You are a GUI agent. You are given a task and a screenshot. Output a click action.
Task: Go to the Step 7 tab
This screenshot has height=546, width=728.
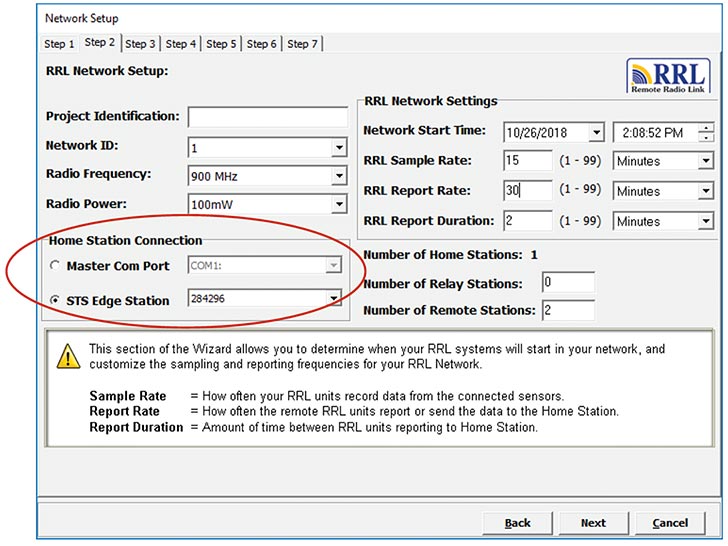[302, 43]
